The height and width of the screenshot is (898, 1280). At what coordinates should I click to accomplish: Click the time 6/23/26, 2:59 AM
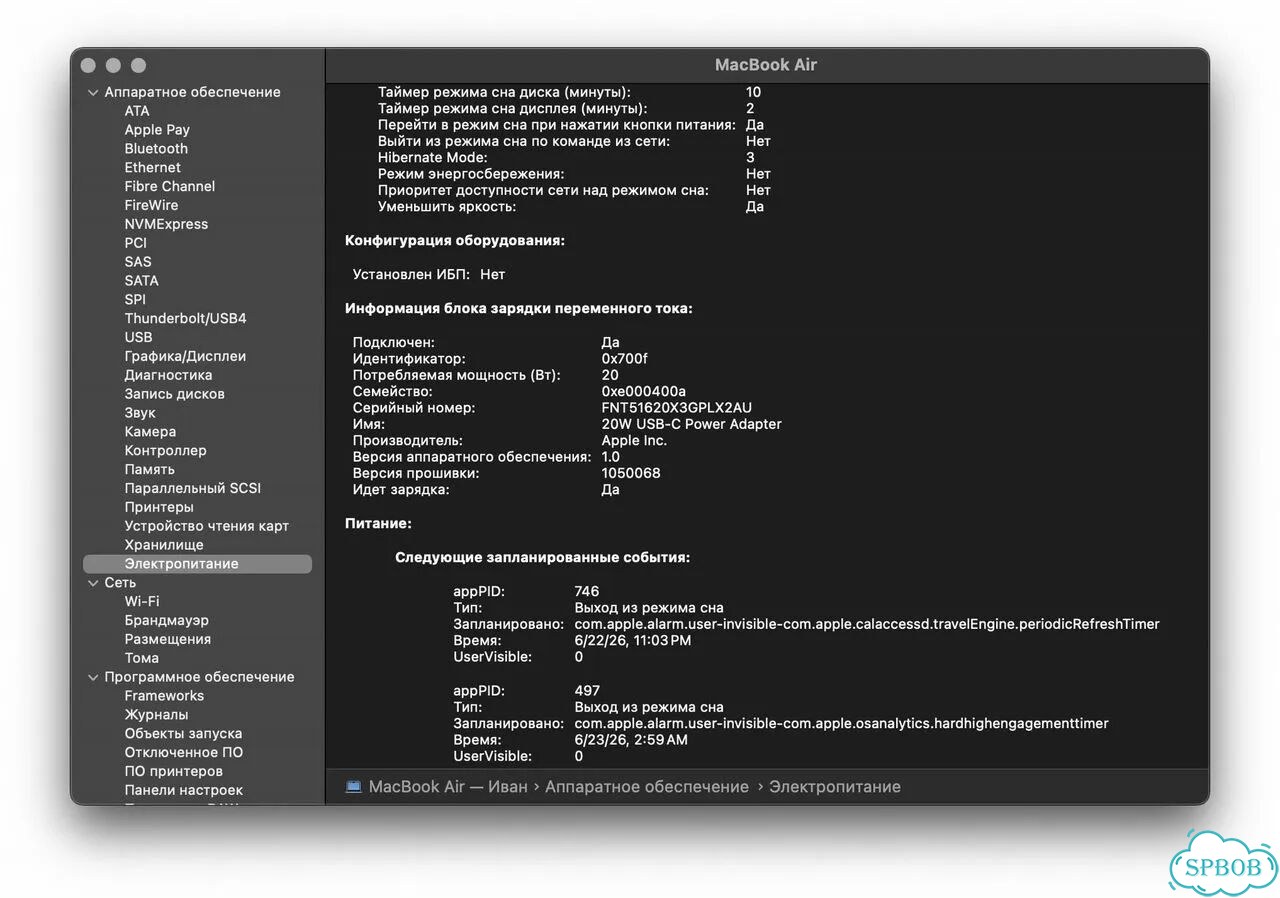(x=631, y=740)
